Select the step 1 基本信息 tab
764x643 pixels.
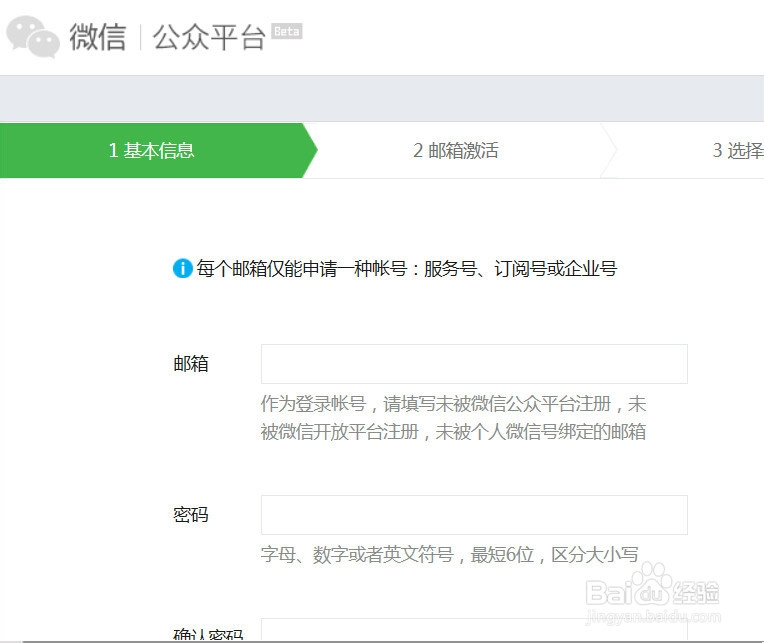tap(158, 151)
